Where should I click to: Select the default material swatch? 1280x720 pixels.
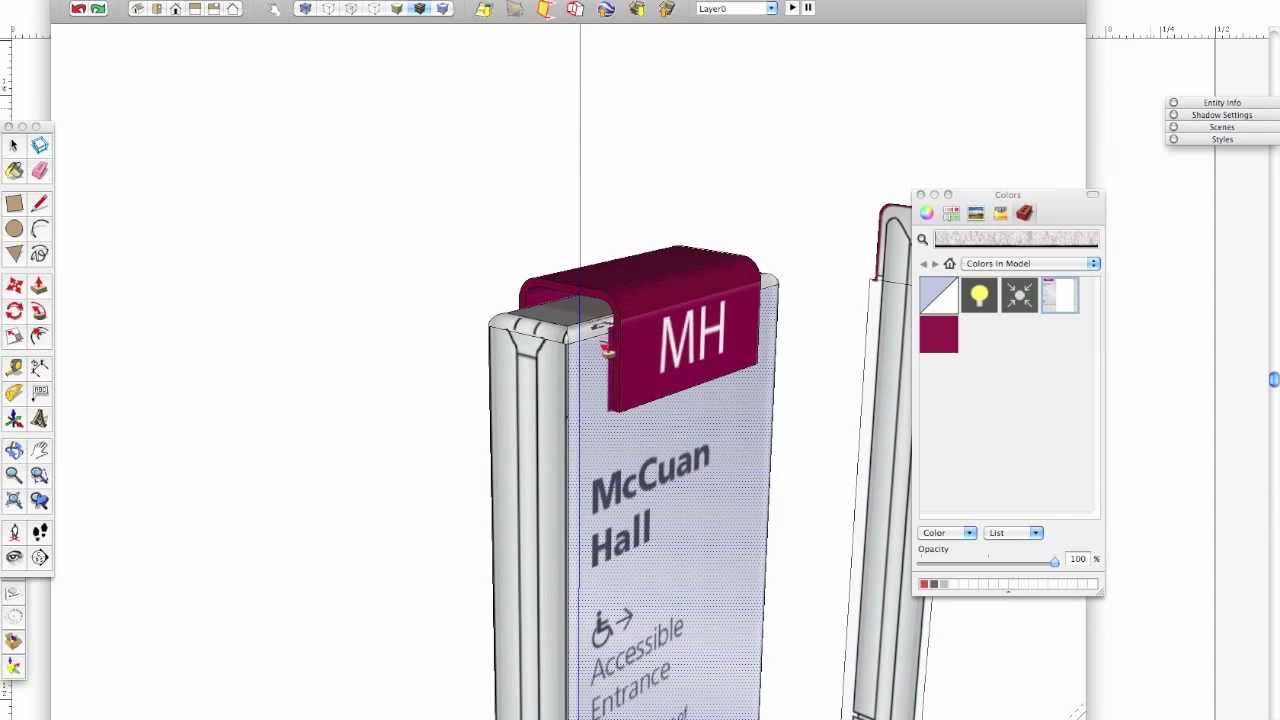[x=939, y=296]
